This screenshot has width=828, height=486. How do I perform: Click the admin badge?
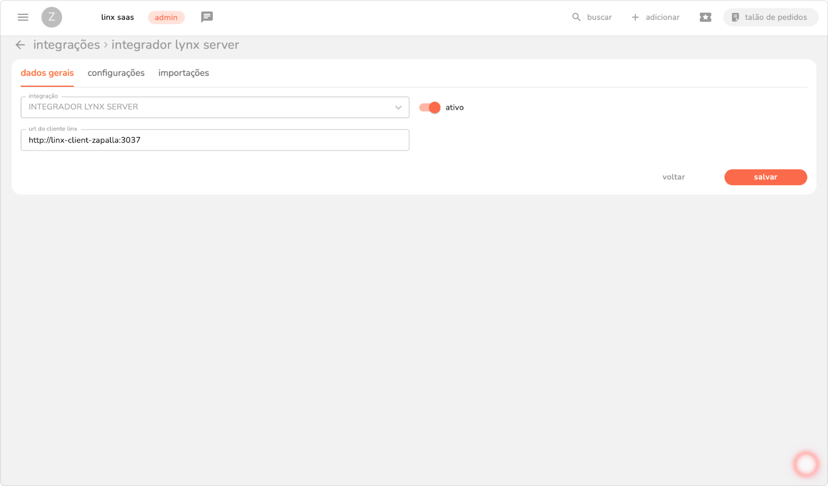(x=166, y=17)
